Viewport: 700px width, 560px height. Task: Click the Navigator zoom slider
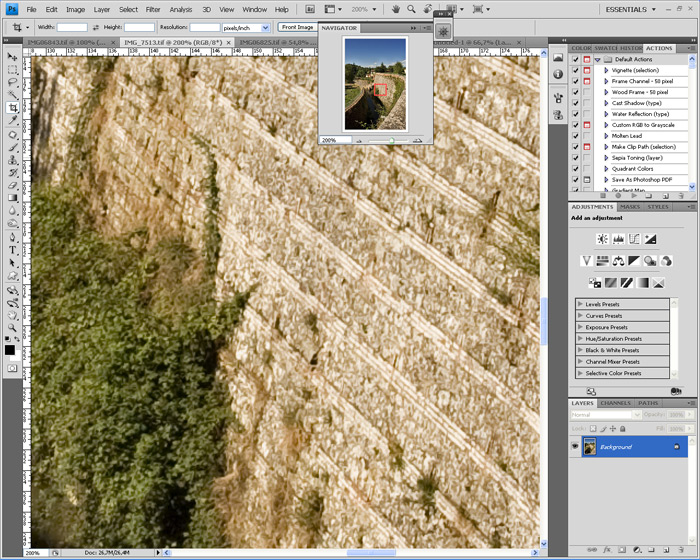coord(390,140)
